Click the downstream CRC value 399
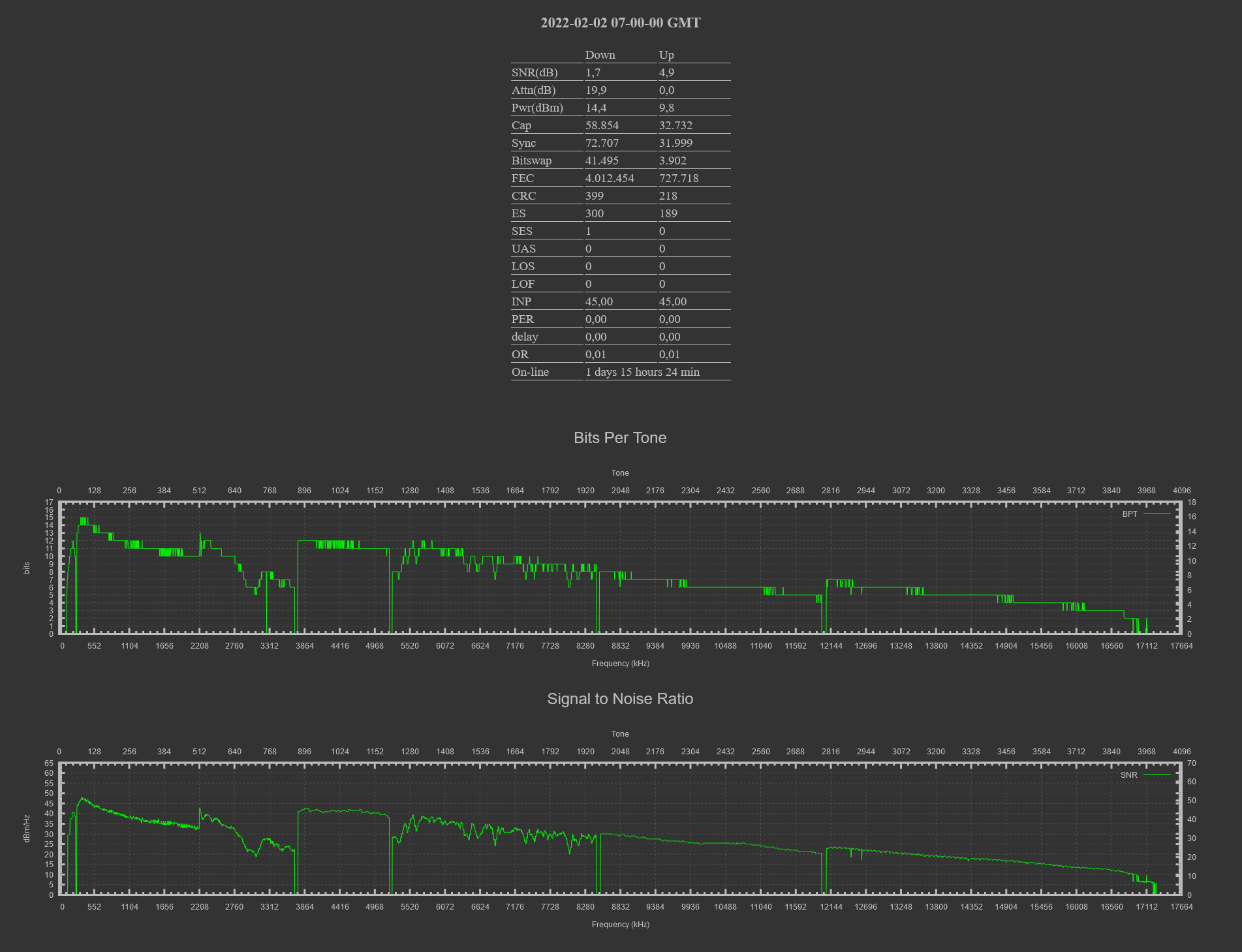Viewport: 1242px width, 952px height. 594,196
